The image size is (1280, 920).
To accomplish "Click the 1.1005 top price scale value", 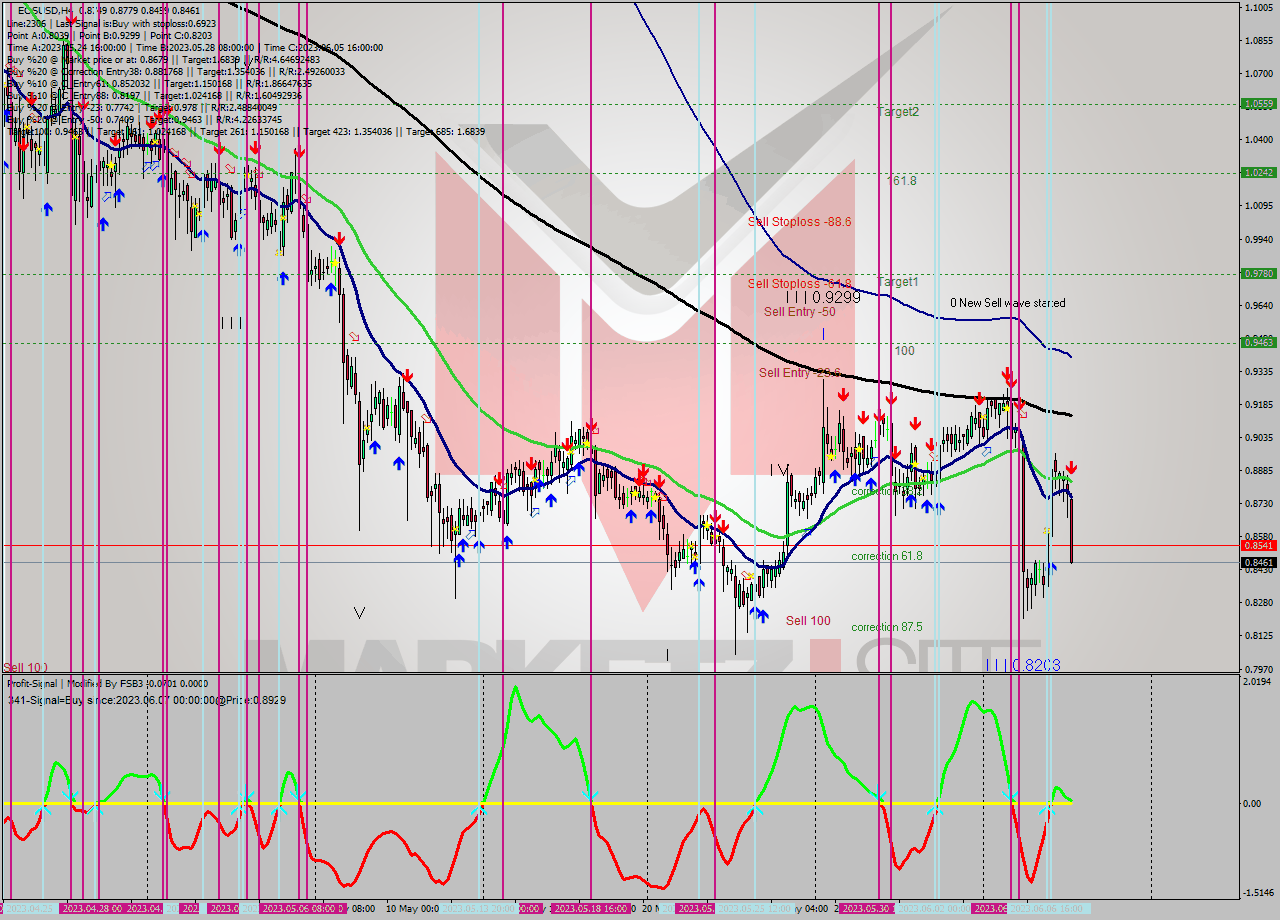I will (x=1257, y=7).
